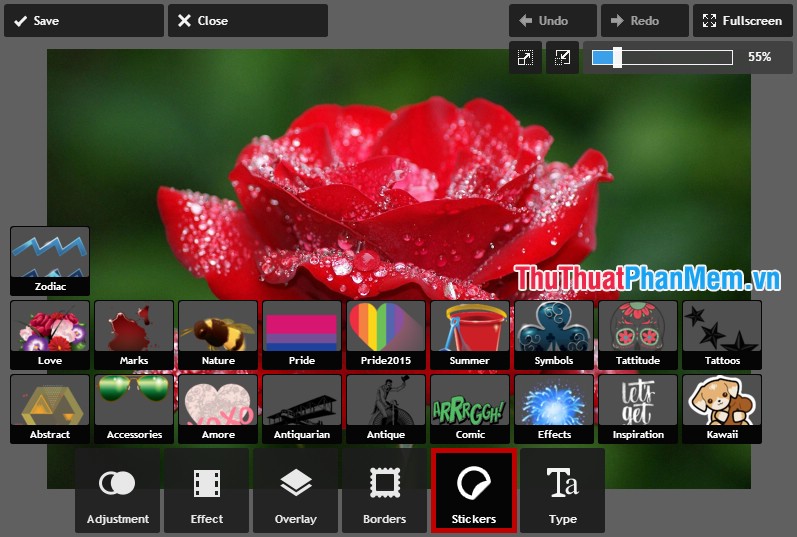
Task: Choose the Antique sticker pack
Action: (386, 409)
